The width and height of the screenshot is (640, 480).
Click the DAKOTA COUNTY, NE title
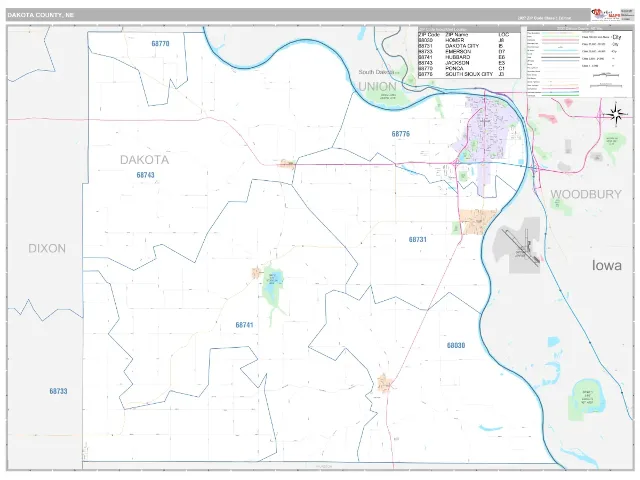[x=40, y=15]
